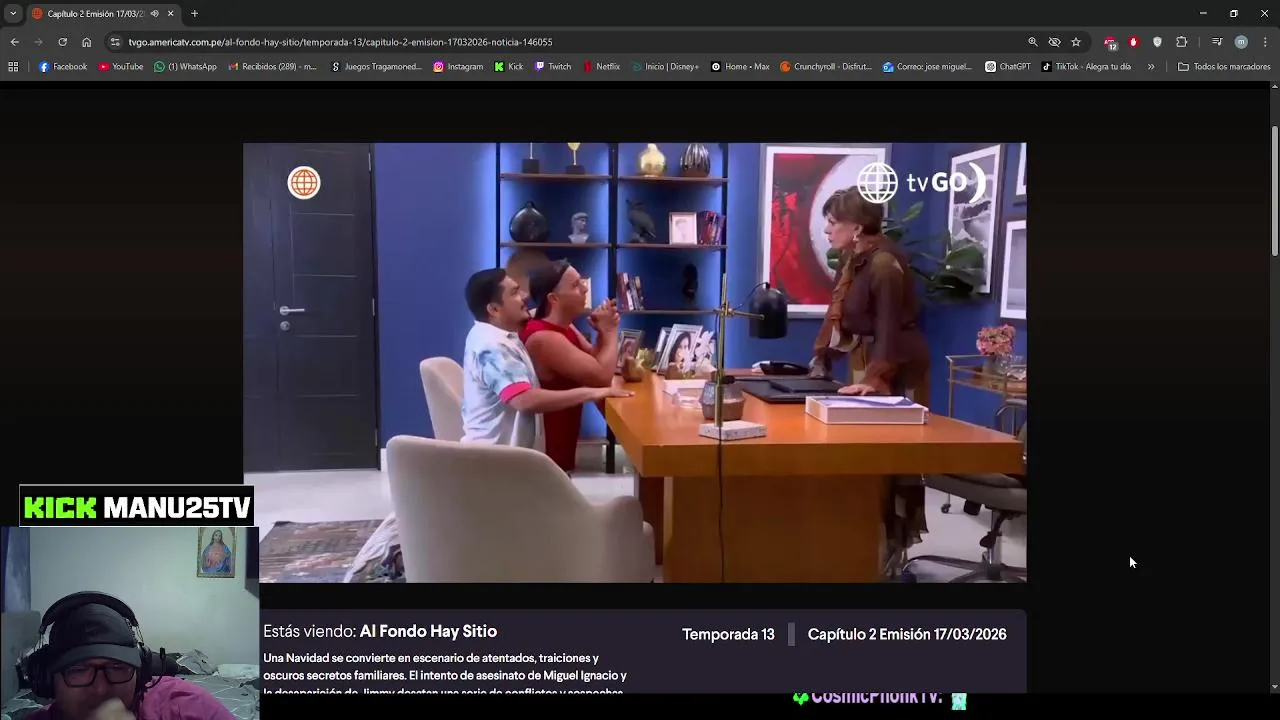Open the WhatsApp bookmark

coord(185,67)
